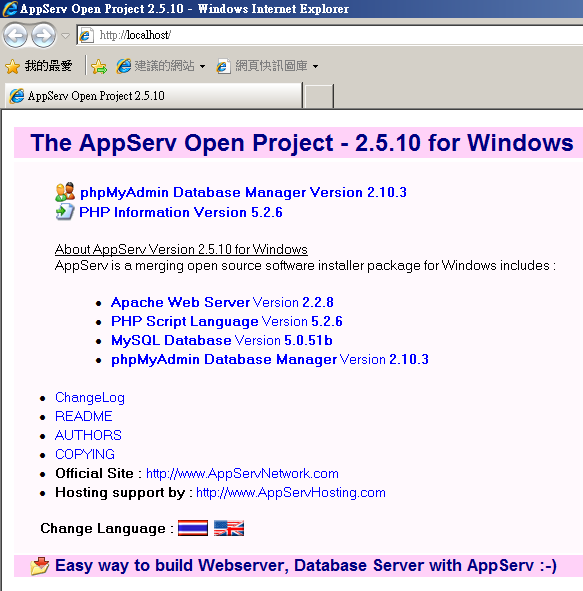Click the tab's Internet Explorer favicon
Screen dimensions: 583x591
point(17,96)
